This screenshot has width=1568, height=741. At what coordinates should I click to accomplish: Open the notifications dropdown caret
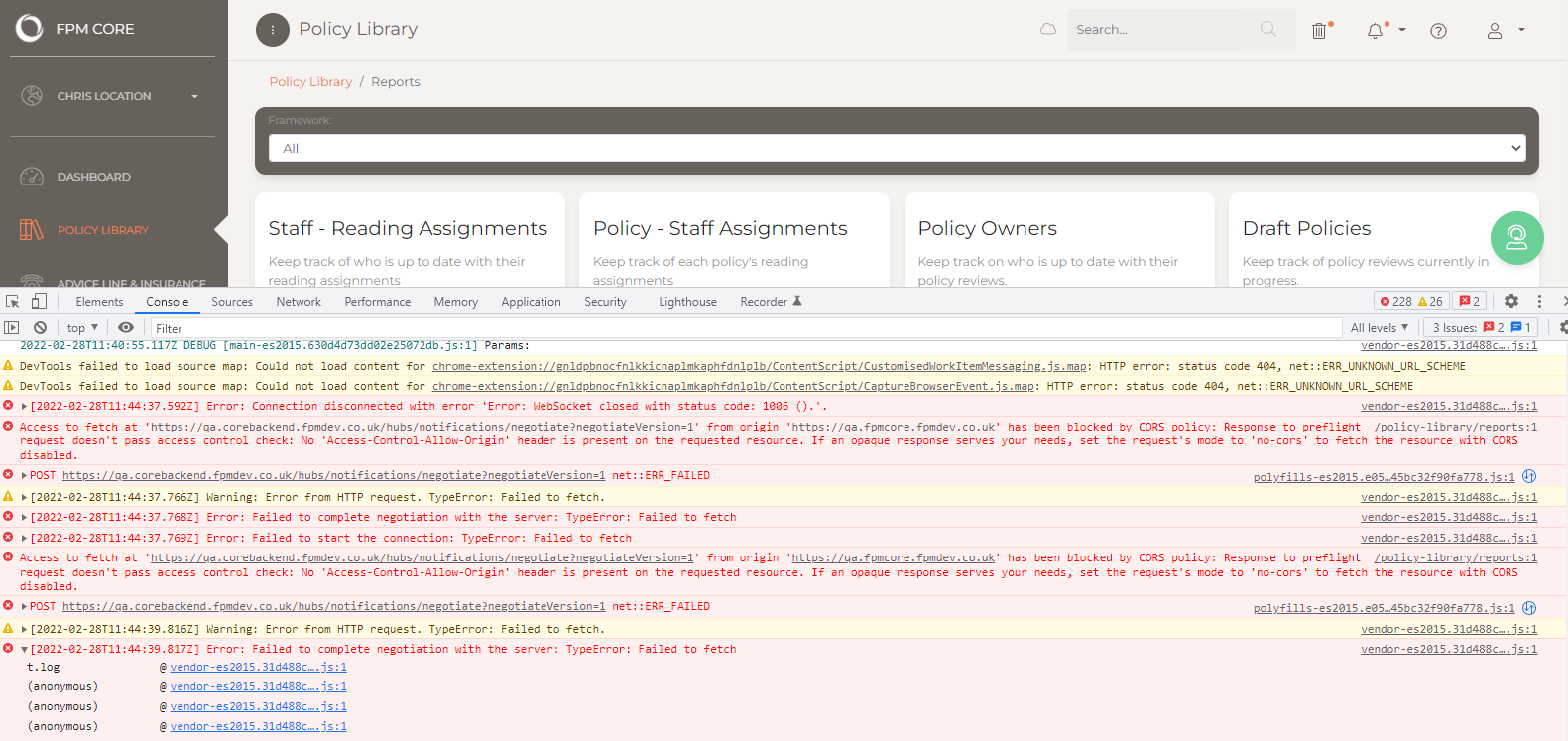(1402, 30)
